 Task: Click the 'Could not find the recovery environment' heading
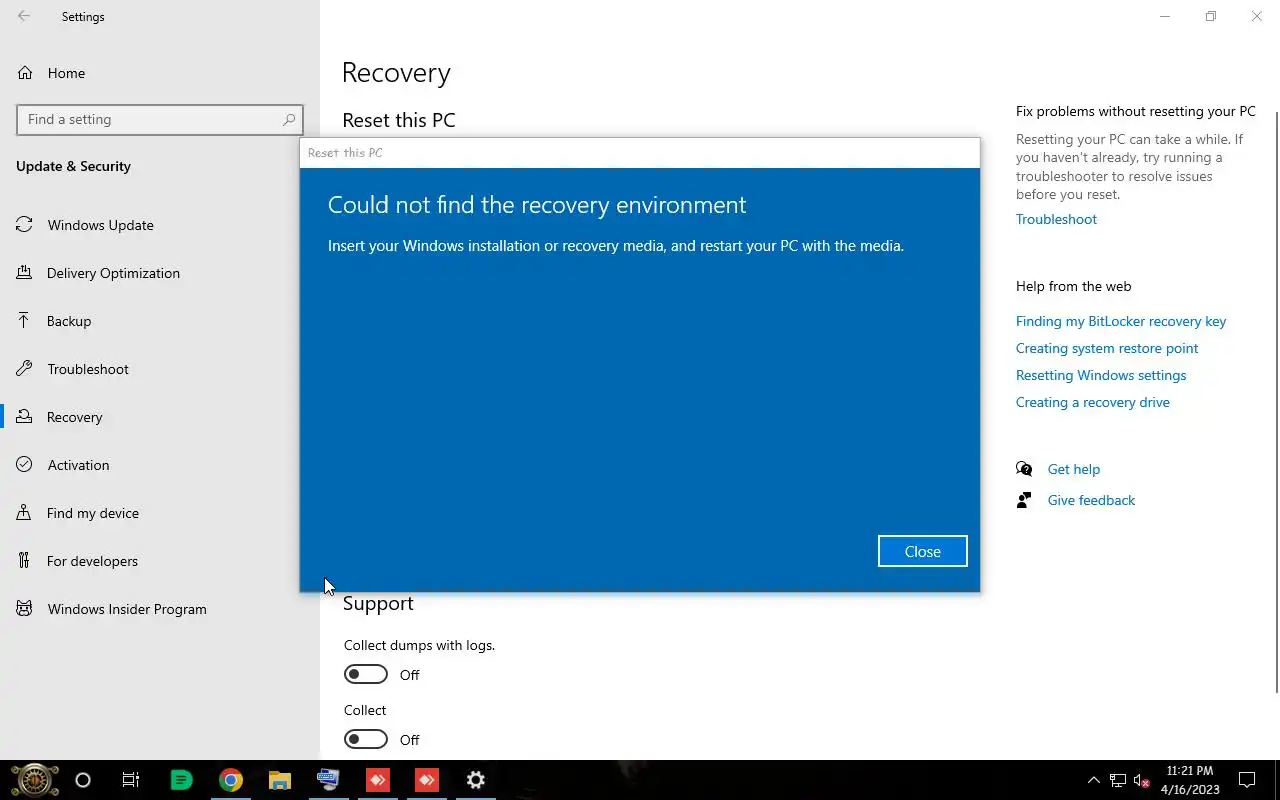(537, 205)
